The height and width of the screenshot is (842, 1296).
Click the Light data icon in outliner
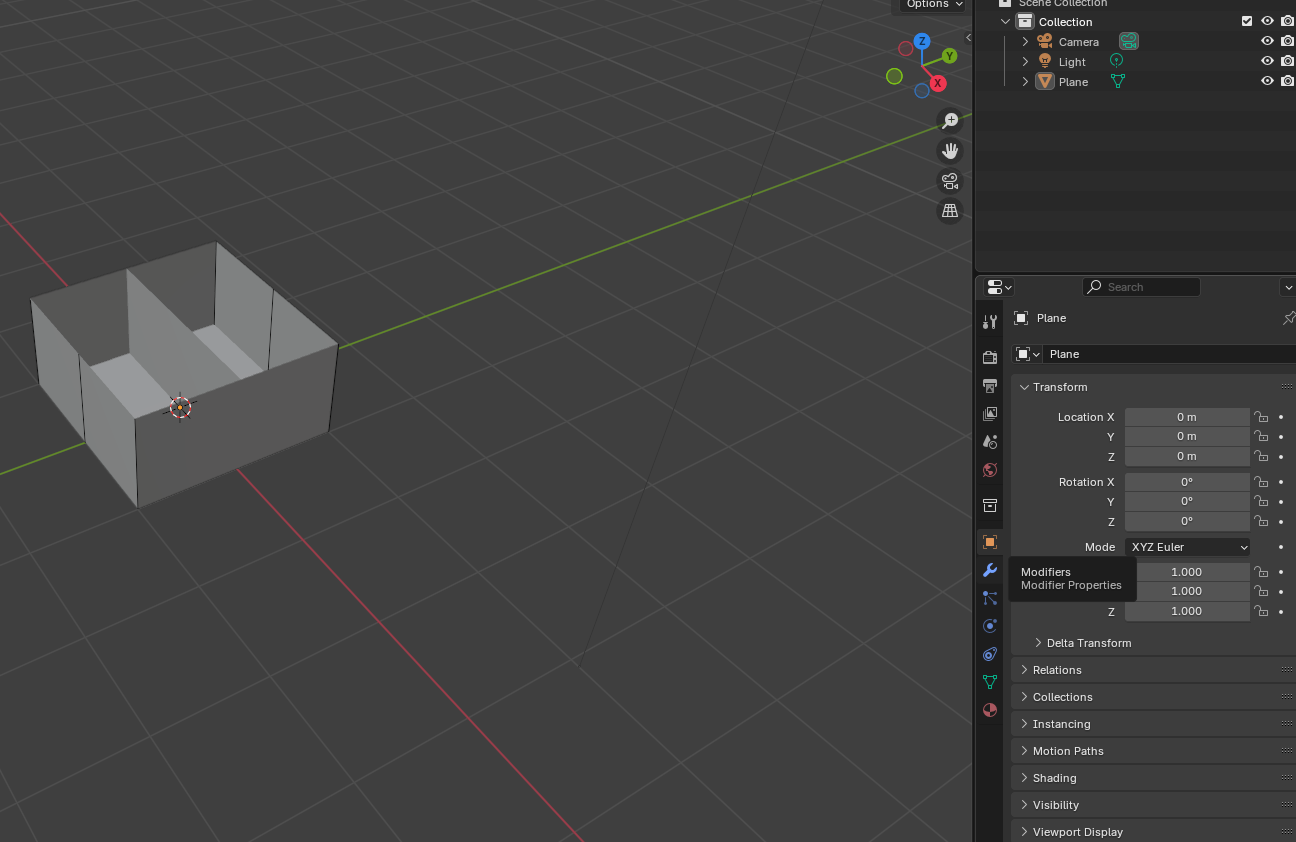tap(1116, 61)
